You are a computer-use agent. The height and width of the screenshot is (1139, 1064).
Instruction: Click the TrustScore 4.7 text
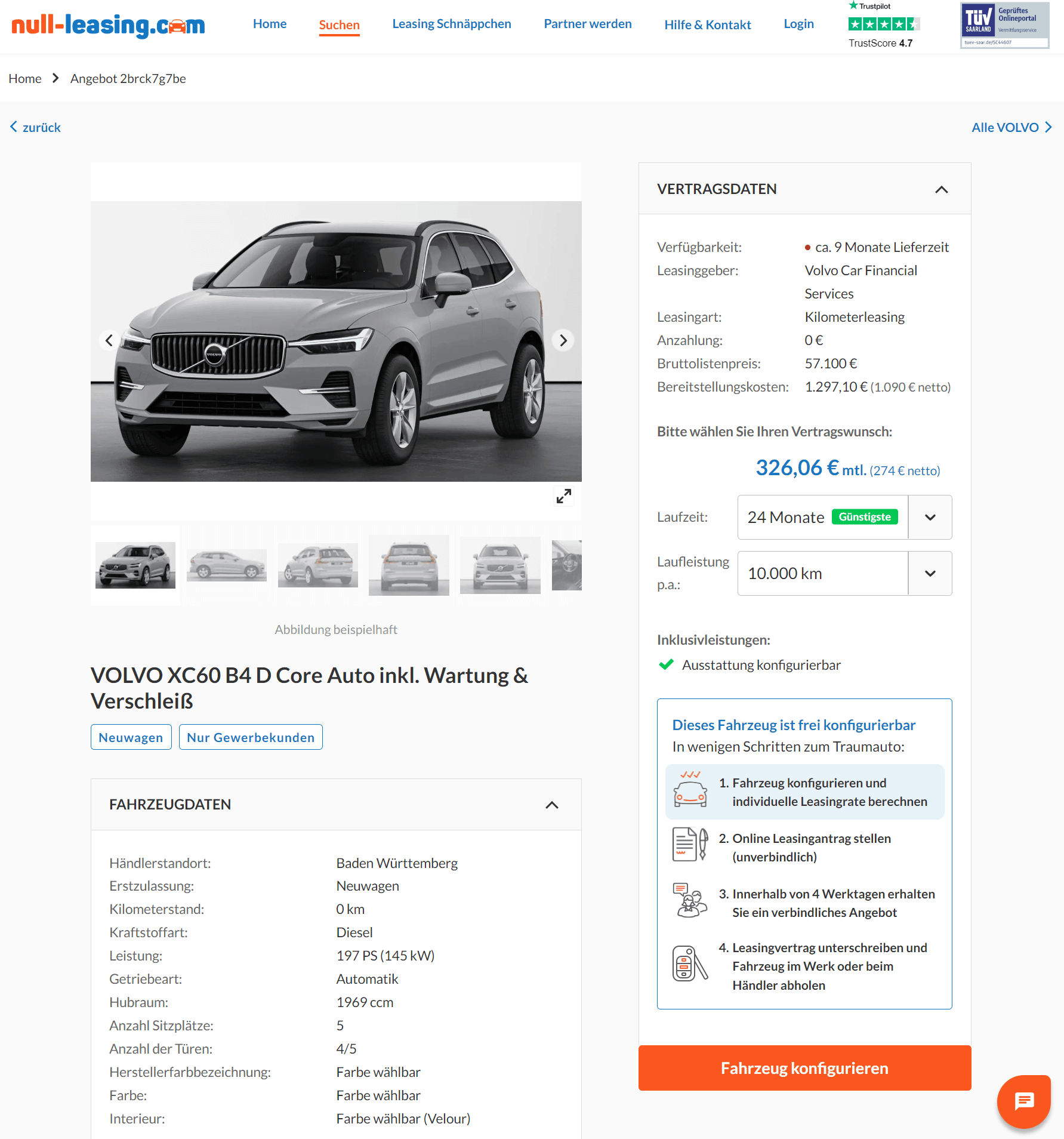[x=881, y=43]
